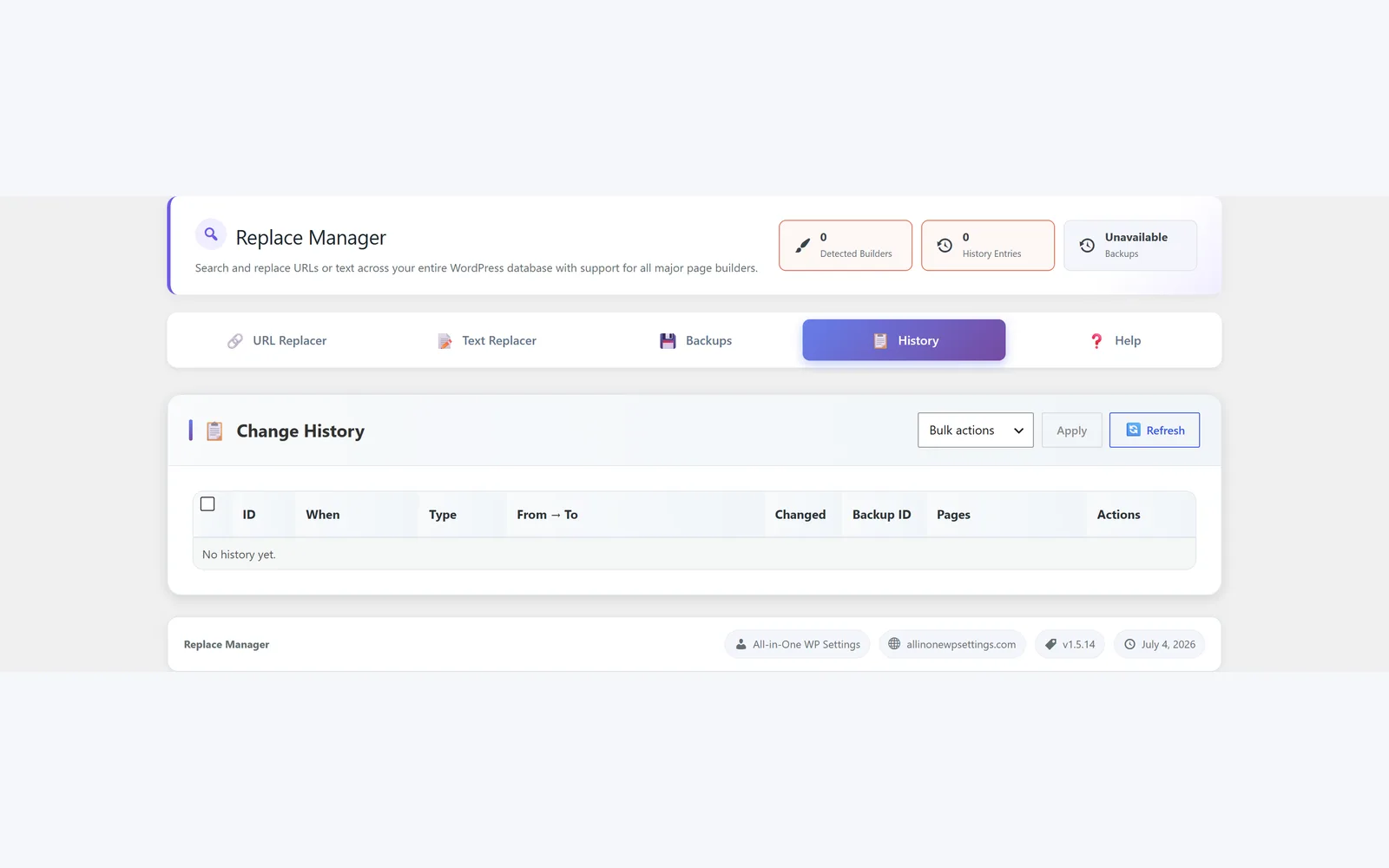Screen dimensions: 1389x868
Task: Click the History Entries clock icon
Action: (945, 246)
